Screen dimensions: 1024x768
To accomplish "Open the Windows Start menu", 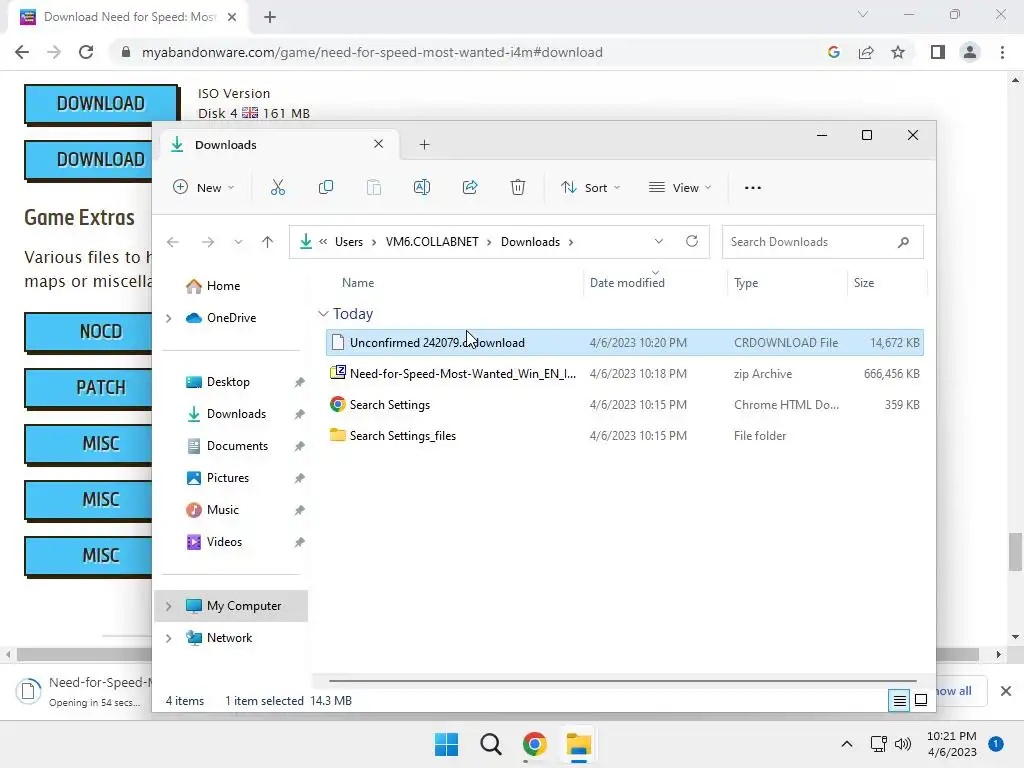I will [447, 744].
